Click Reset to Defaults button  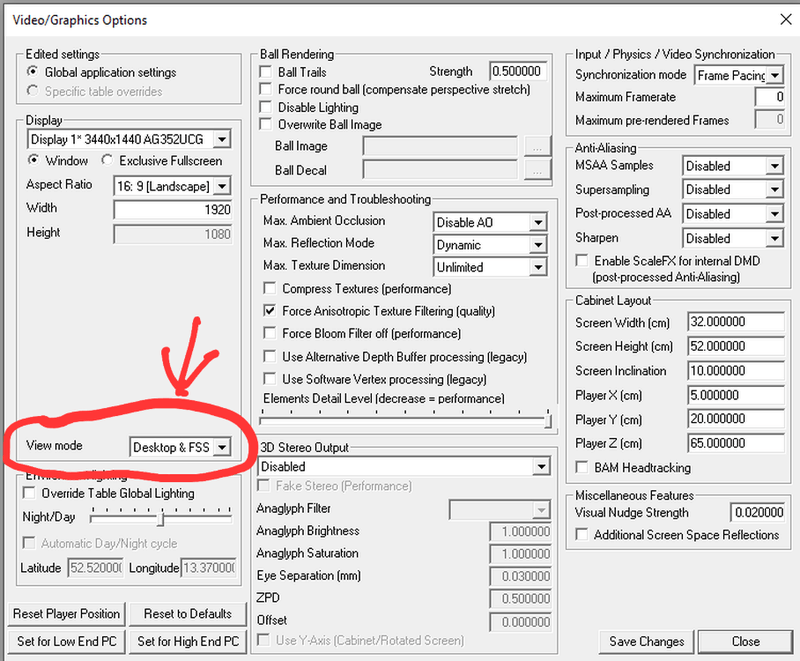click(x=188, y=614)
